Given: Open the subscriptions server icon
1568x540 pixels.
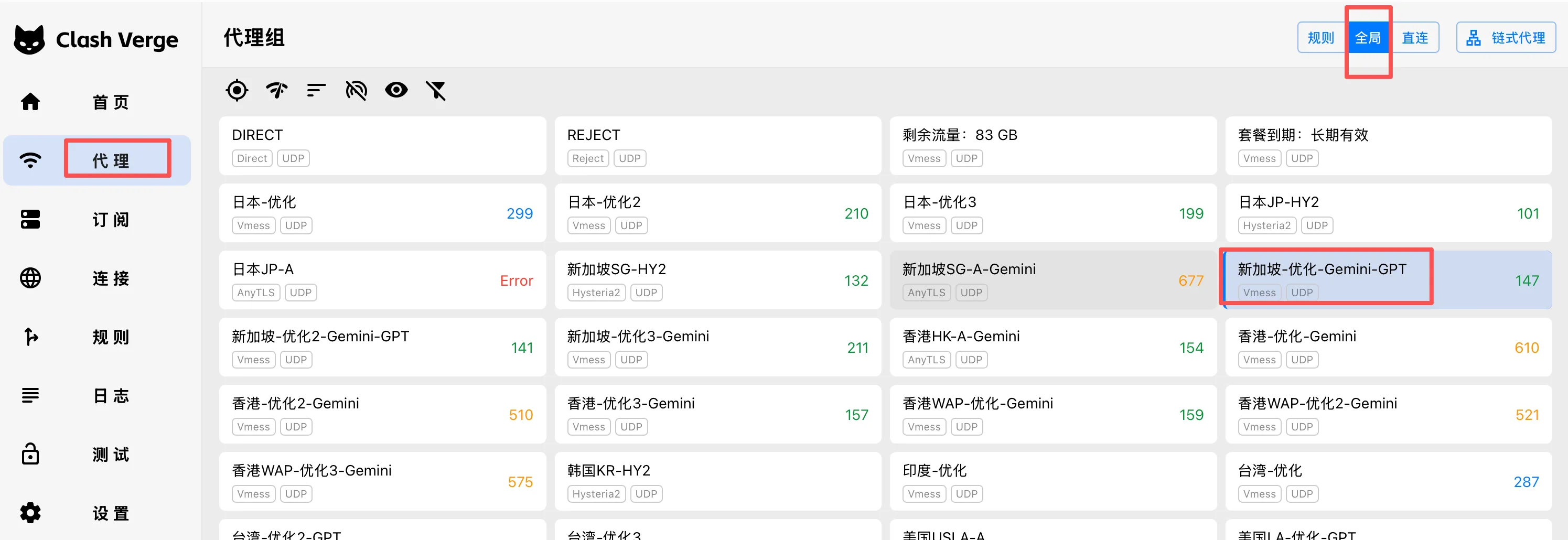Looking at the screenshot, I should [30, 219].
